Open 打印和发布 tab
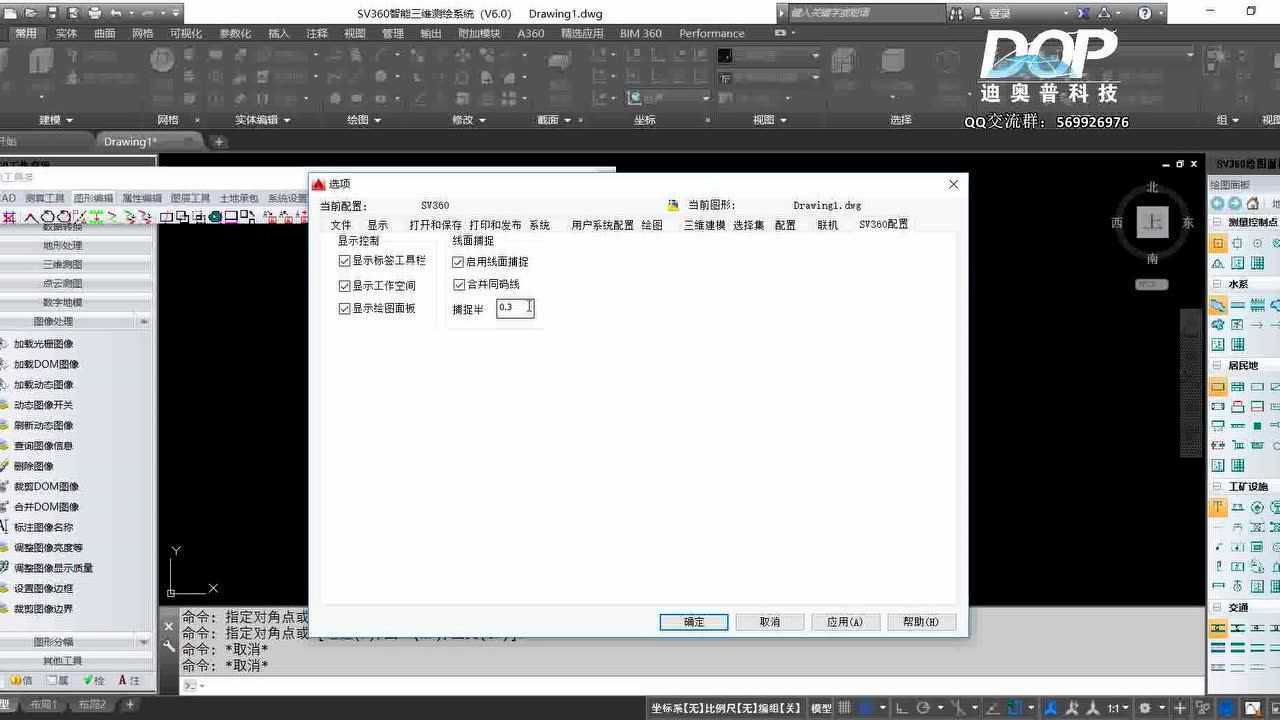Screen dimensions: 1280x720 pyautogui.click(x=495, y=225)
